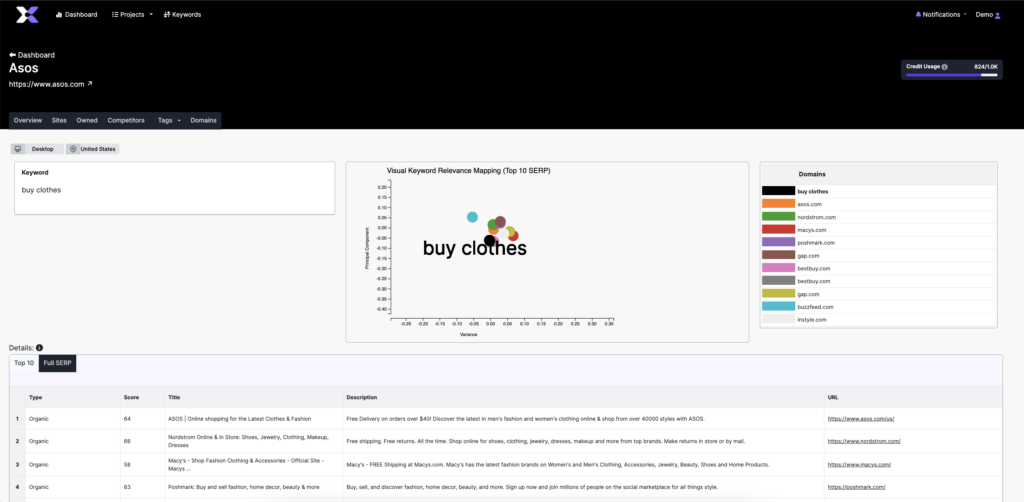Select the Desktop device chip
The height and width of the screenshot is (502, 1024).
pyautogui.click(x=37, y=149)
